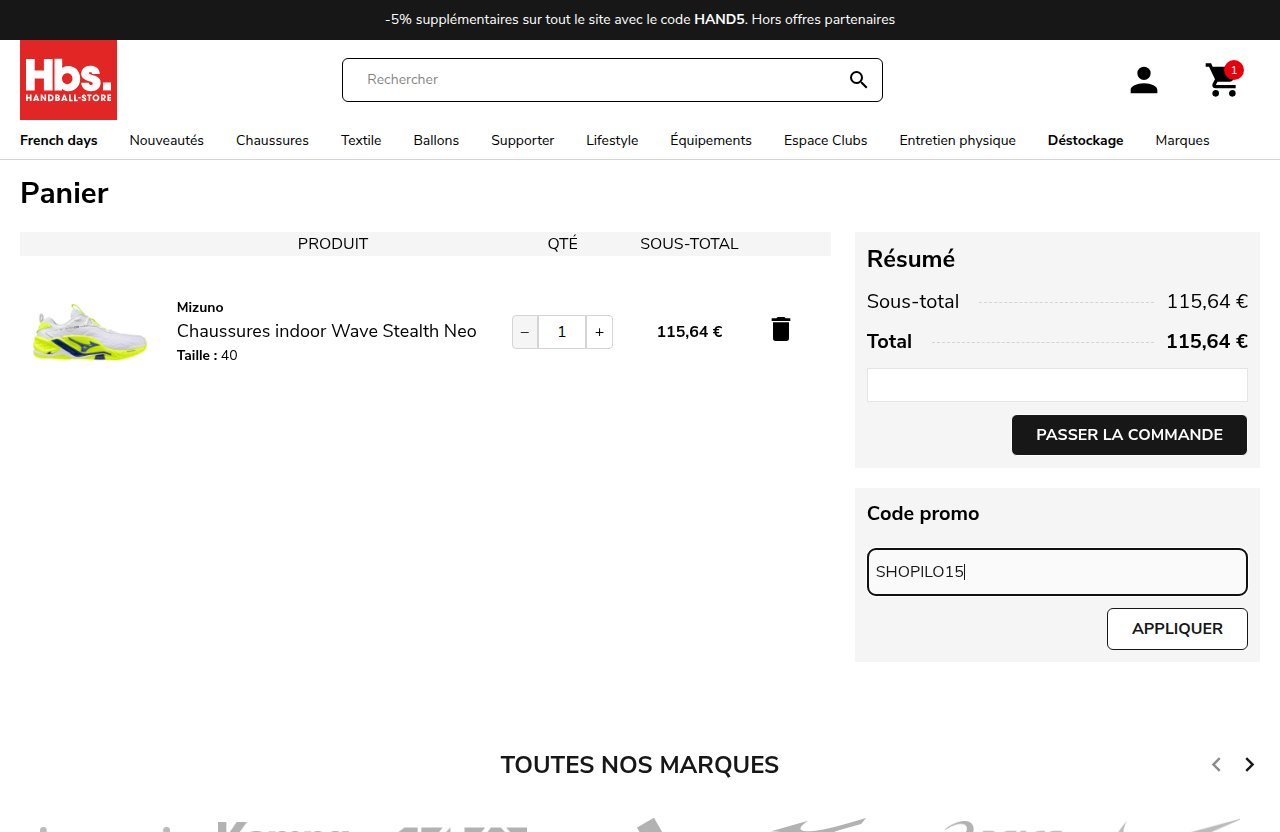Click the 115,64 € item subtotal
This screenshot has width=1280, height=832.
689,332
